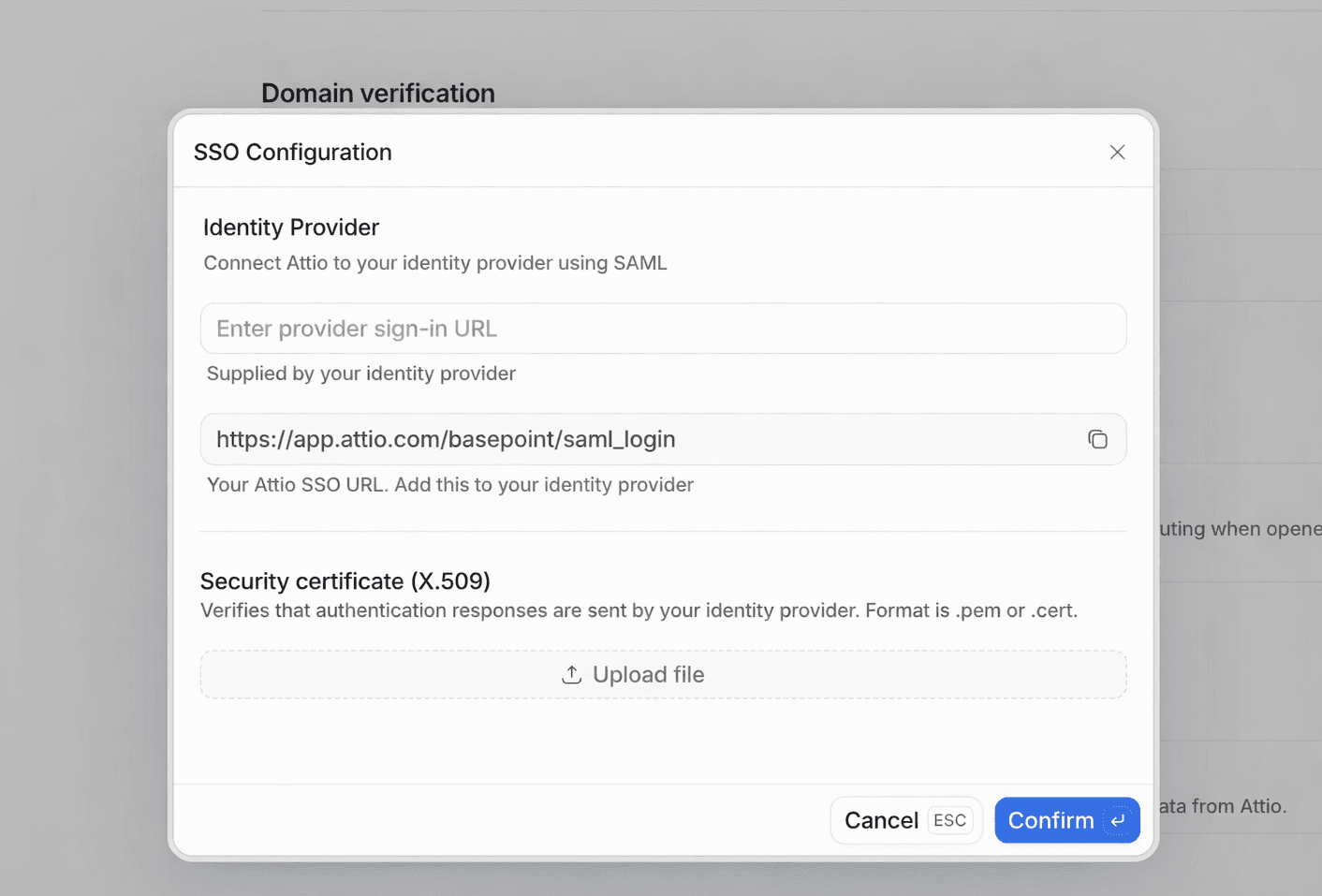Click the SAML connection description text
This screenshot has height=896, width=1322.
click(434, 263)
